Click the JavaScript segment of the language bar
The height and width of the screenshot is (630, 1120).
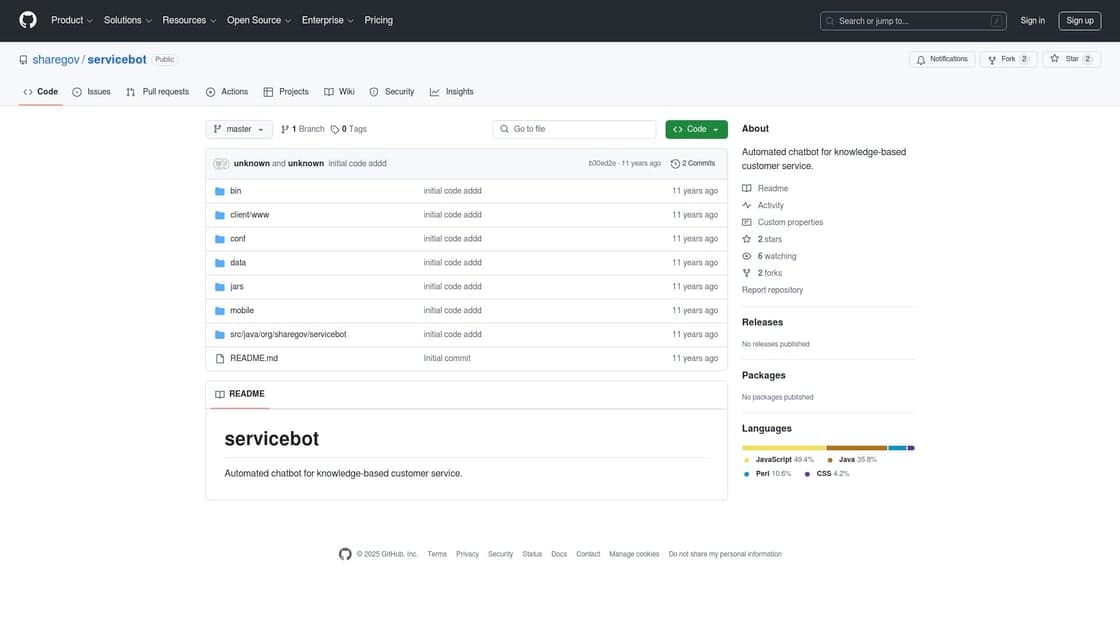[x=783, y=446]
